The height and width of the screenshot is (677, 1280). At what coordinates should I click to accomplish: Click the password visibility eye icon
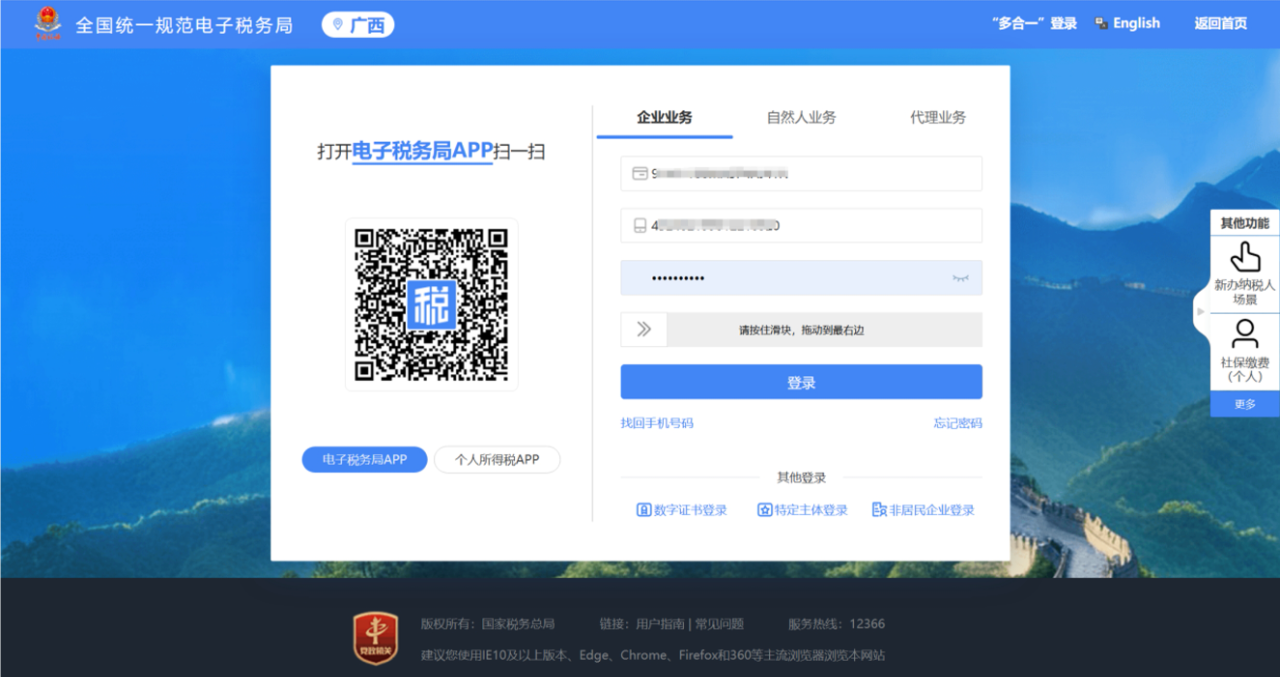960,278
